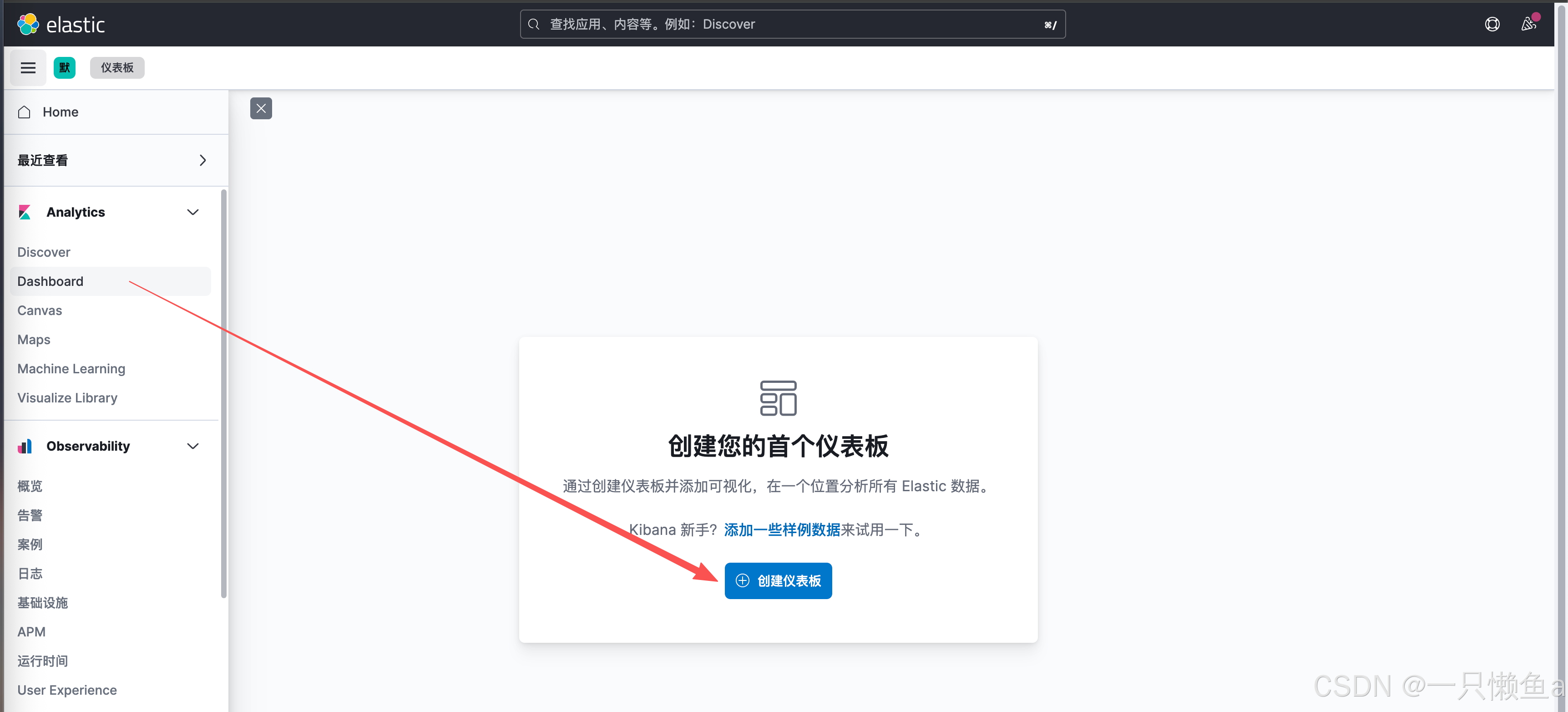Click the Observability section icon
The image size is (1568, 712).
coord(25,447)
